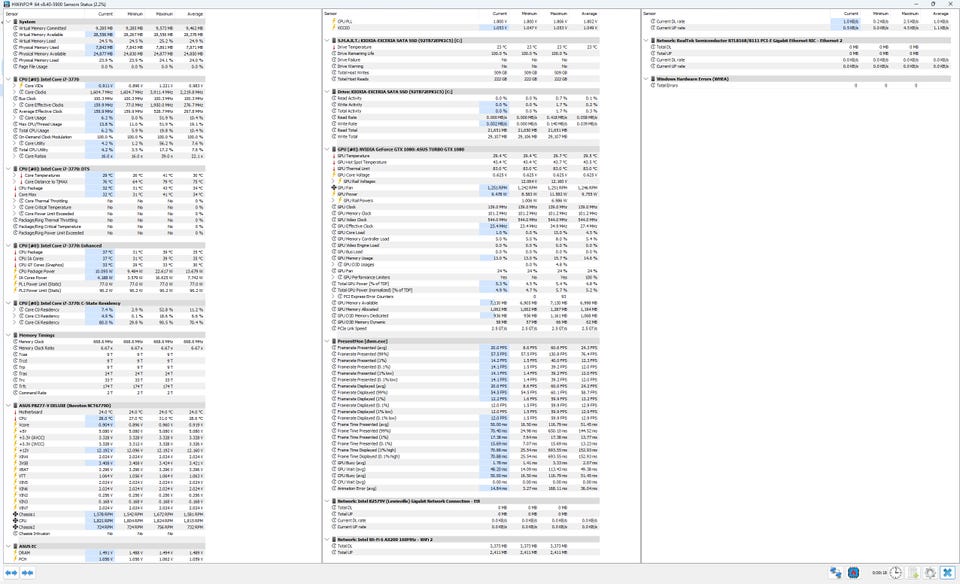960x584 pixels.
Task: Expand the Core VIDs row
Action: point(15,86)
